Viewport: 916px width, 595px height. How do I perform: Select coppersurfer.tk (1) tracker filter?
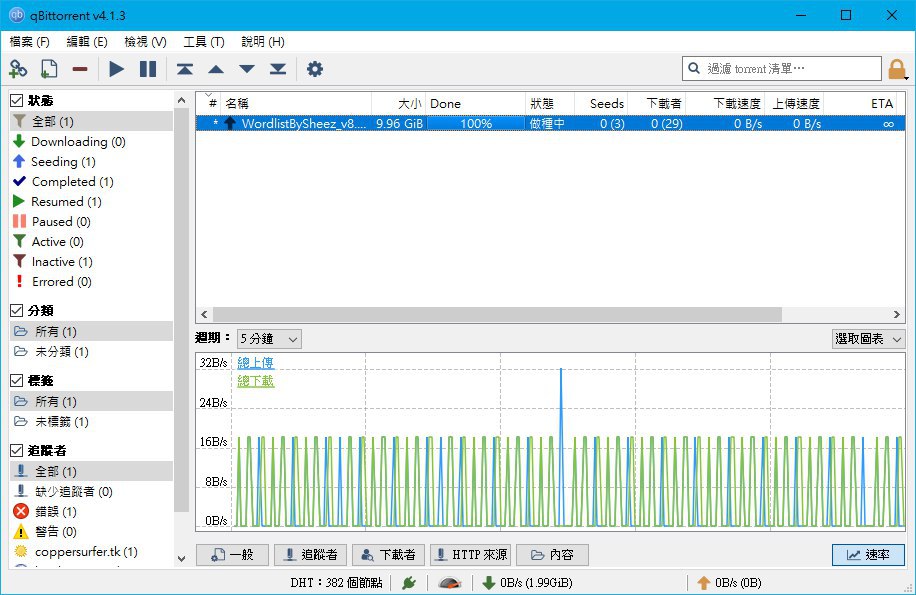pos(86,552)
